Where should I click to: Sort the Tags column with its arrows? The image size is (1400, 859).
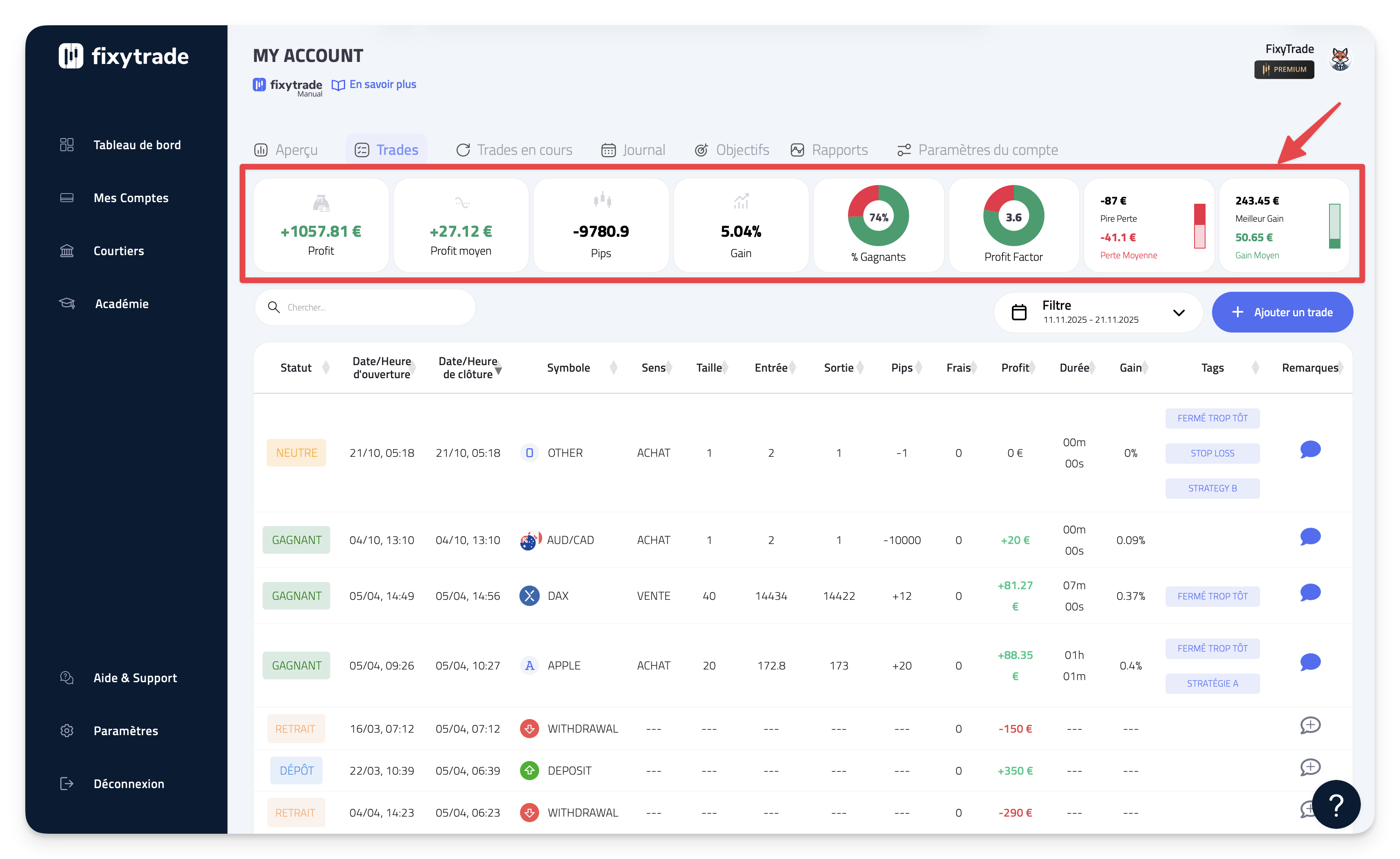tap(1255, 368)
